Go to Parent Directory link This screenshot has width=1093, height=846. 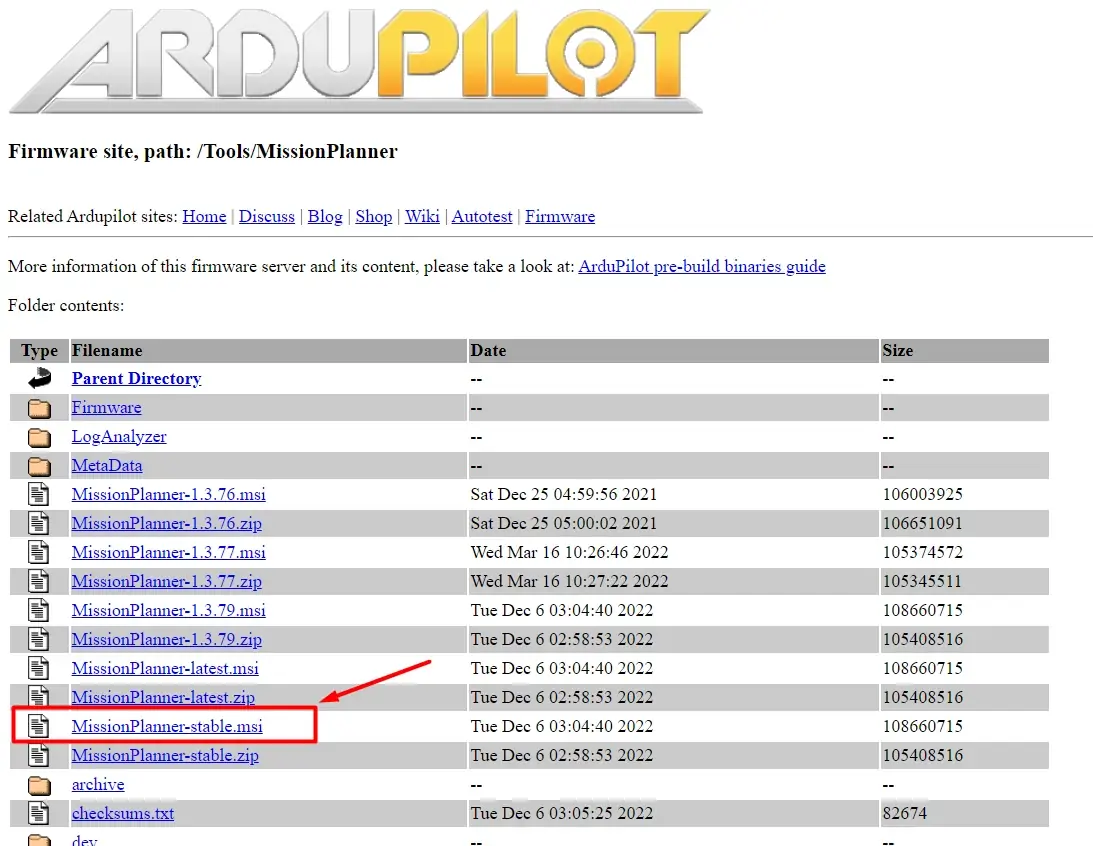[x=137, y=378]
